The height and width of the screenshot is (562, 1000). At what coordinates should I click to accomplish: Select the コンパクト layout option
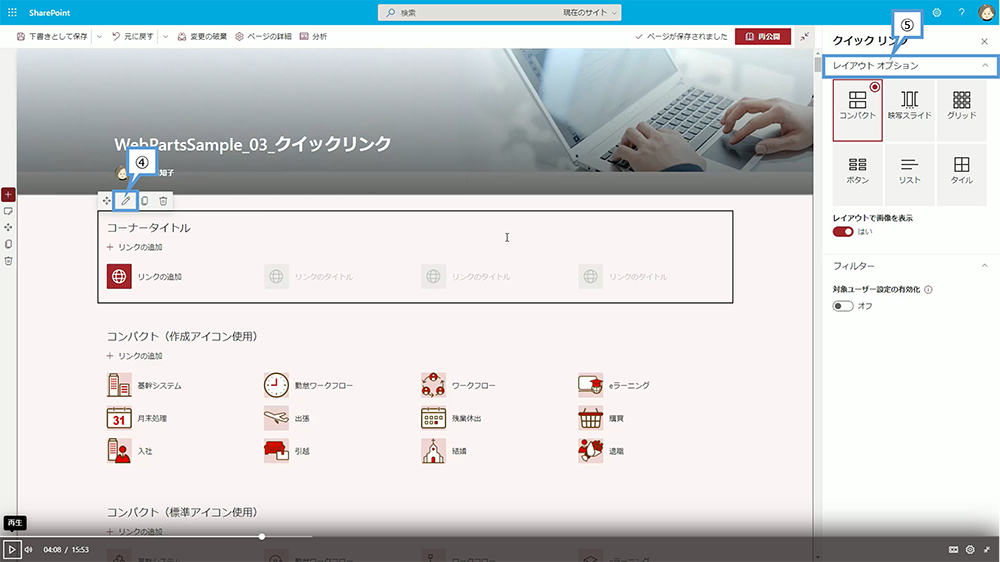(857, 110)
